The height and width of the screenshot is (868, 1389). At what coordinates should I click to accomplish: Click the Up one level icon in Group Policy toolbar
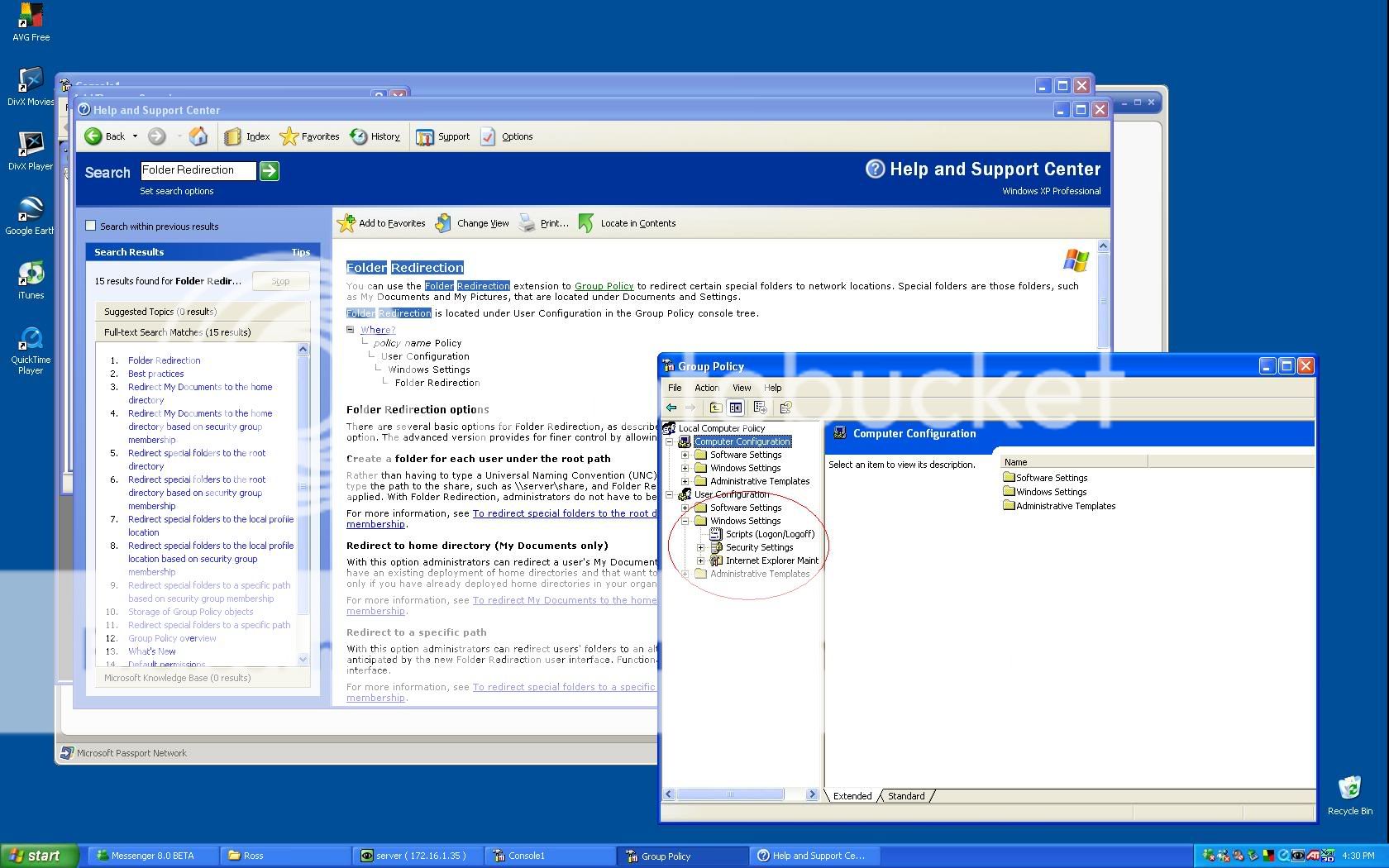715,407
